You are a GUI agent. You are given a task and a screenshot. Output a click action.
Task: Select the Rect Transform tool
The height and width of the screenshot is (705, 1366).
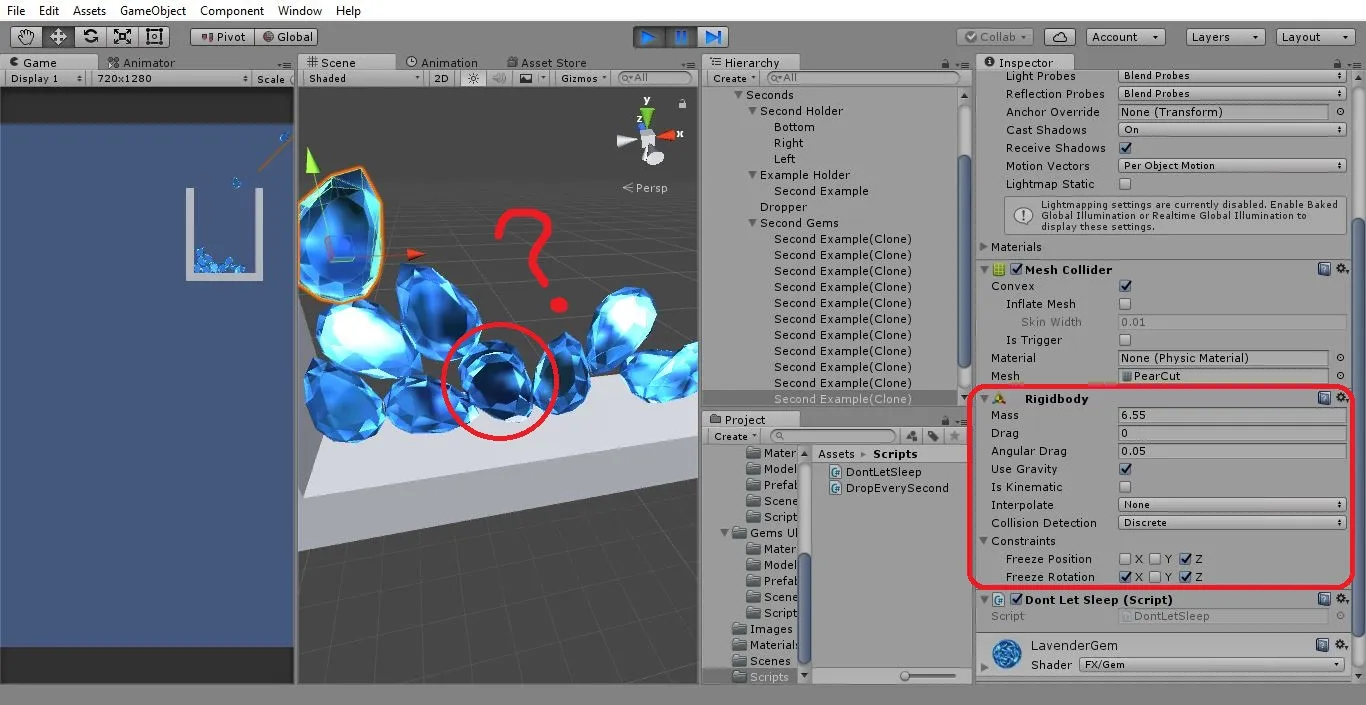point(155,37)
